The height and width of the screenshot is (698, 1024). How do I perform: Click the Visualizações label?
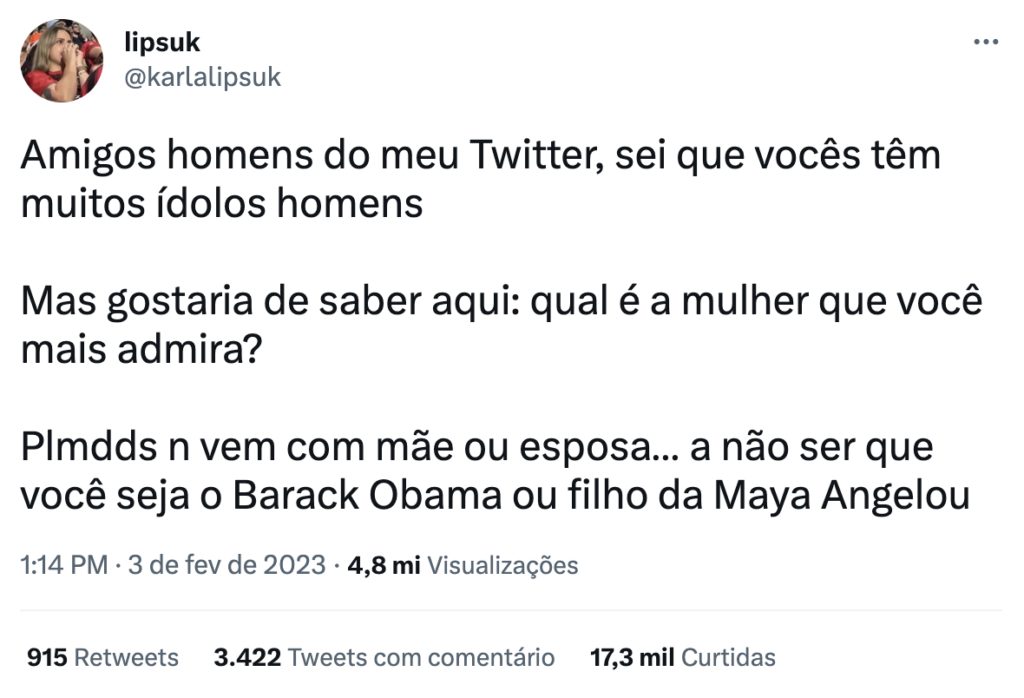pyautogui.click(x=502, y=565)
